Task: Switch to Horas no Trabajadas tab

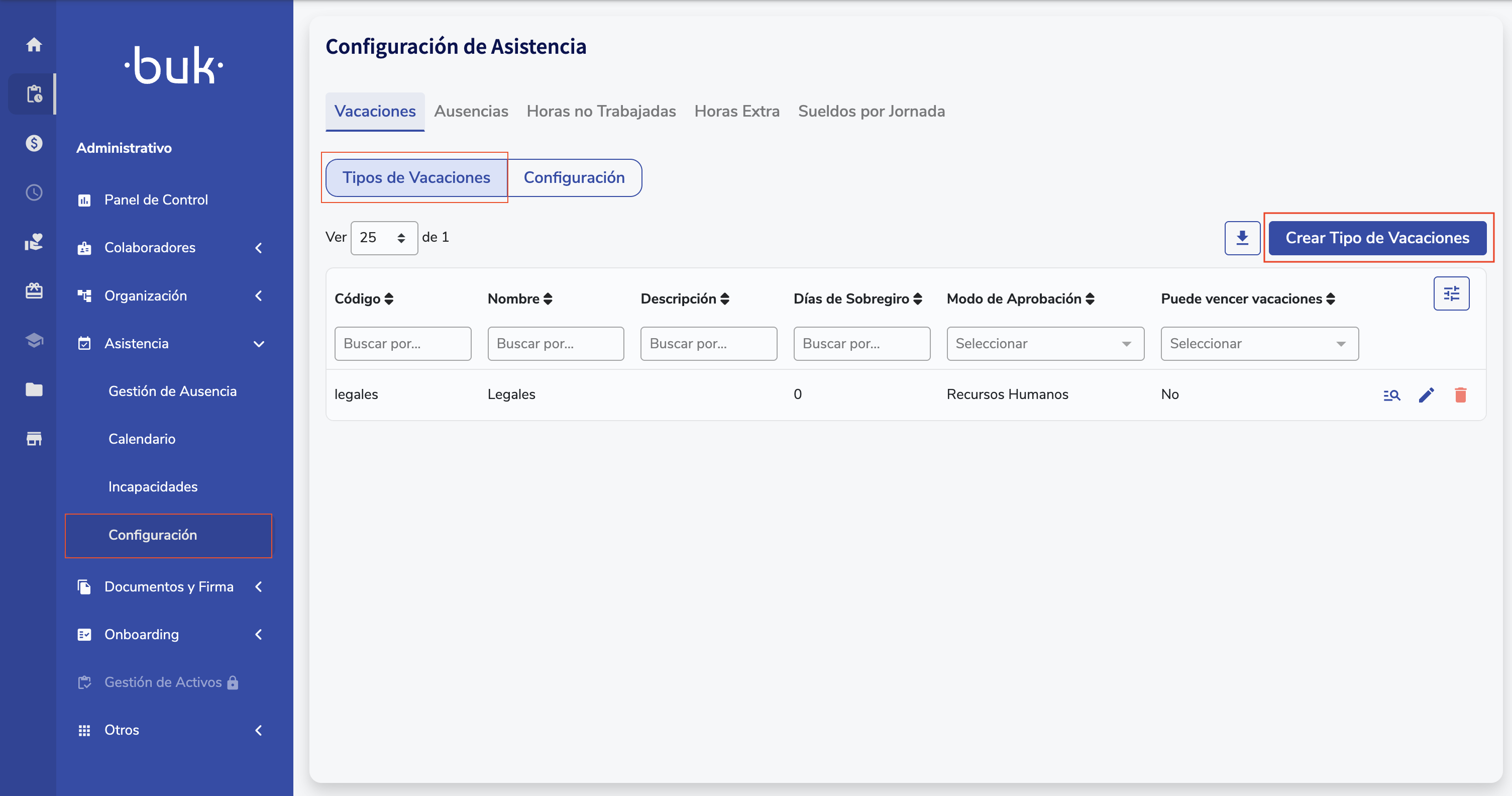Action: tap(601, 112)
